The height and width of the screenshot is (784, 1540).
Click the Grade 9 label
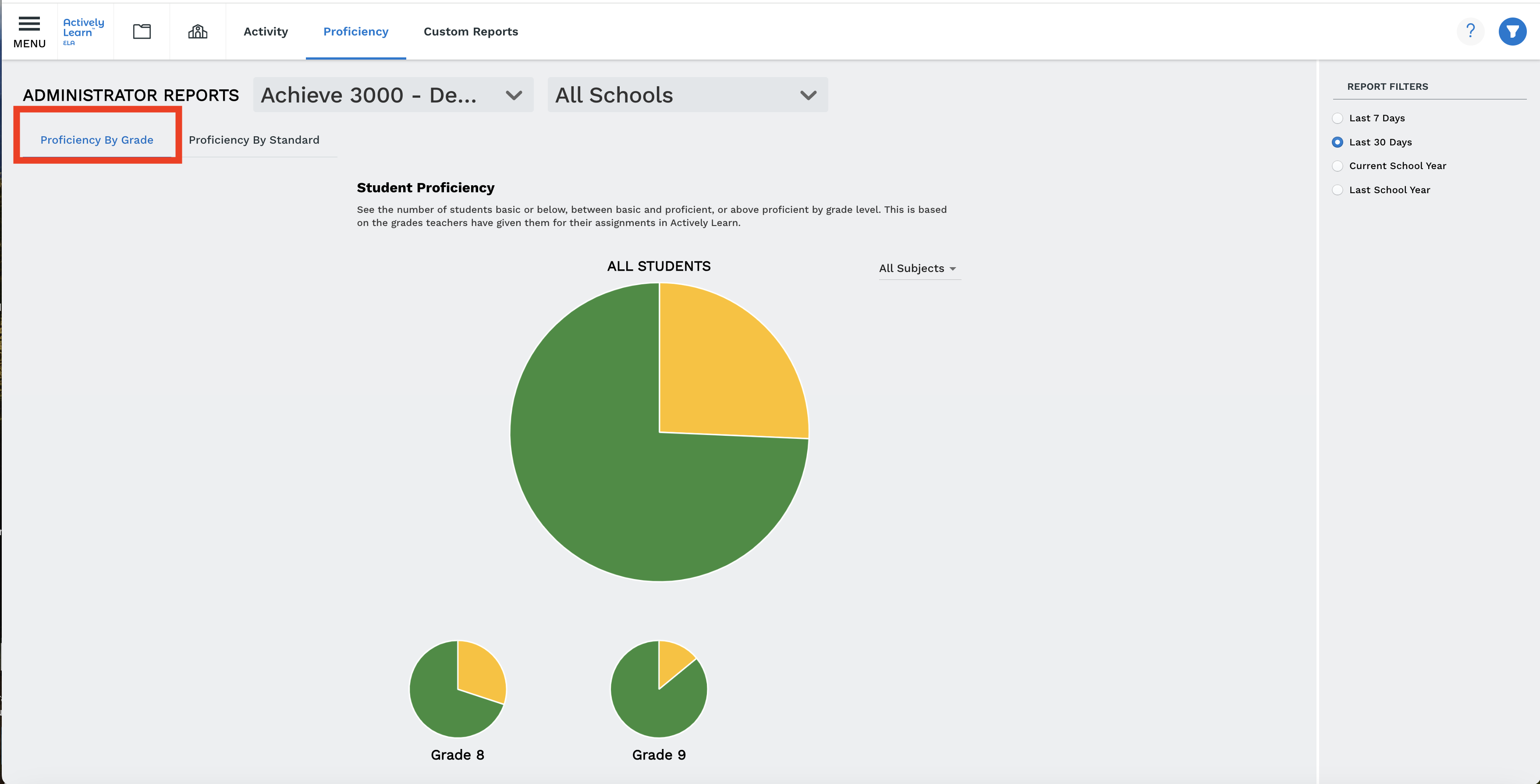pyautogui.click(x=659, y=756)
